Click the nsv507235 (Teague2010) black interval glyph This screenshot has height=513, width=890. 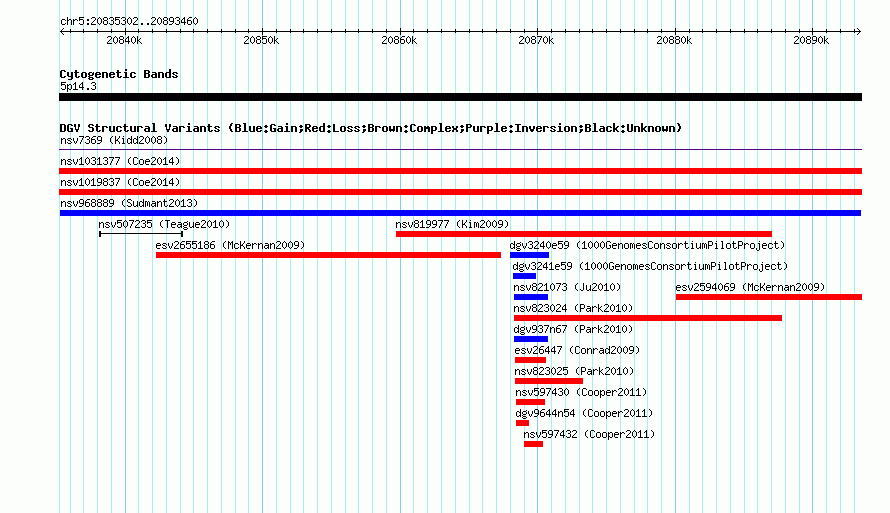(x=141, y=234)
